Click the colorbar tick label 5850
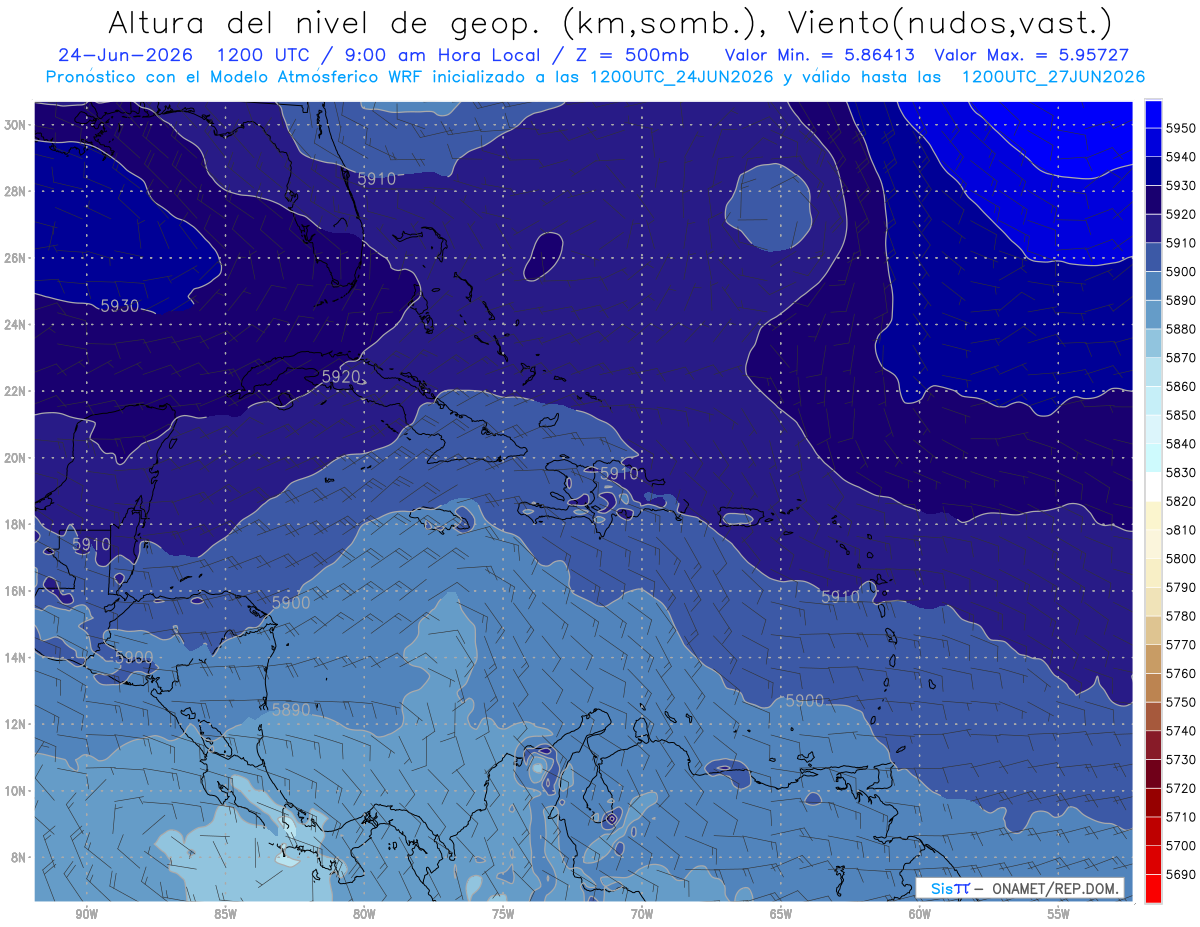The image size is (1200, 927). coord(1180,415)
